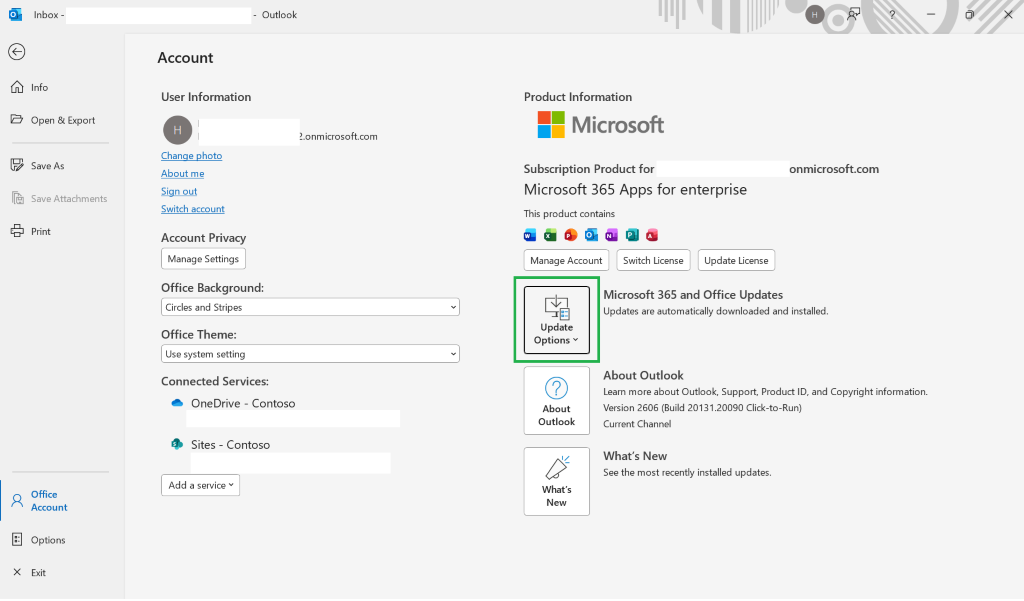This screenshot has height=601, width=1024.
Task: Click the Update License button
Action: click(736, 260)
